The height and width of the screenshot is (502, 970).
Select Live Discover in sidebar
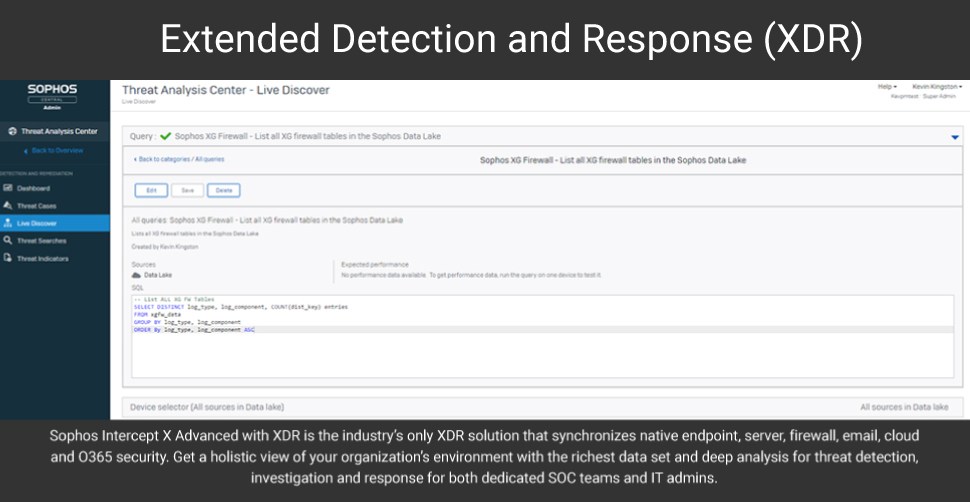(x=55, y=223)
